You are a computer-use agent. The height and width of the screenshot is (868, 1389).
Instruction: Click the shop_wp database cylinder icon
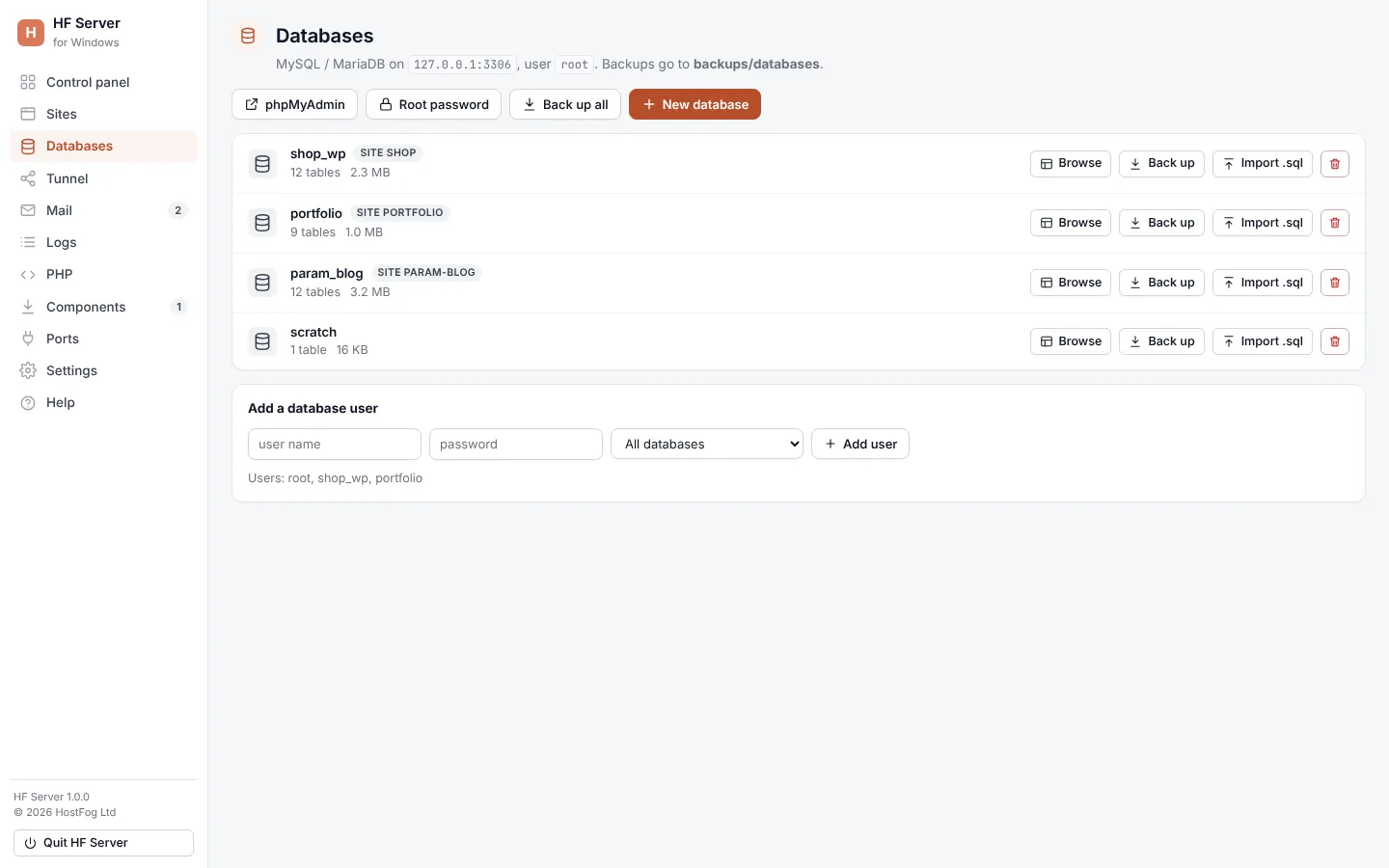(262, 164)
